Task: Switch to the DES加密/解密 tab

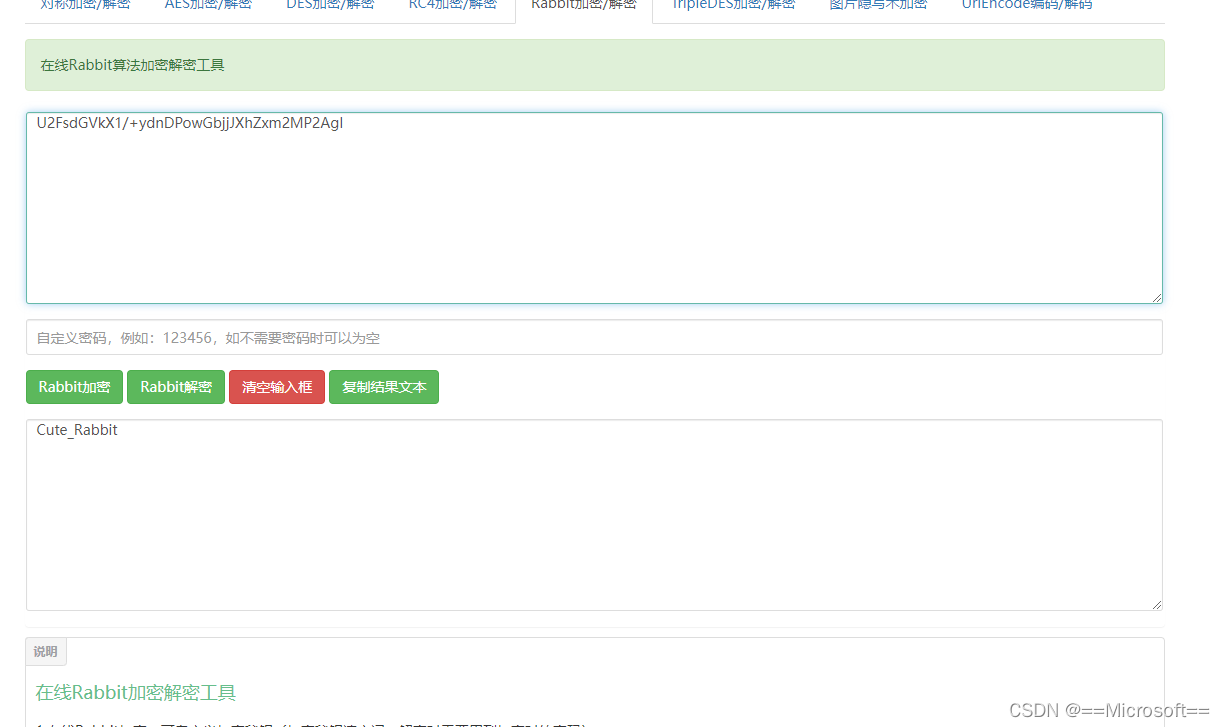Action: [330, 6]
